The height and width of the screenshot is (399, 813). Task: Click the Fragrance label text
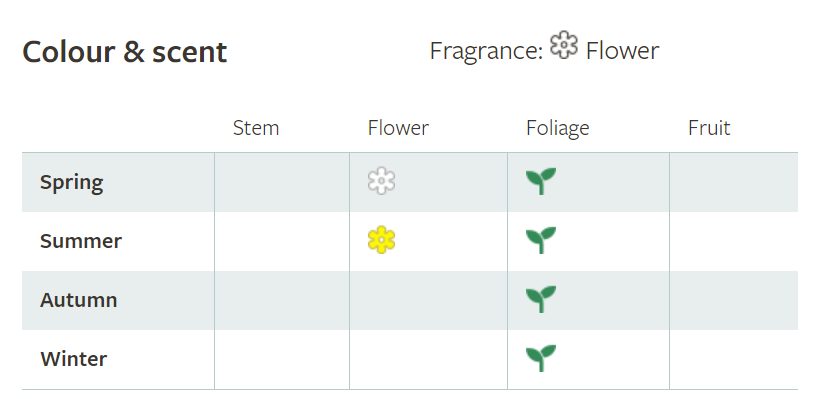coord(486,51)
